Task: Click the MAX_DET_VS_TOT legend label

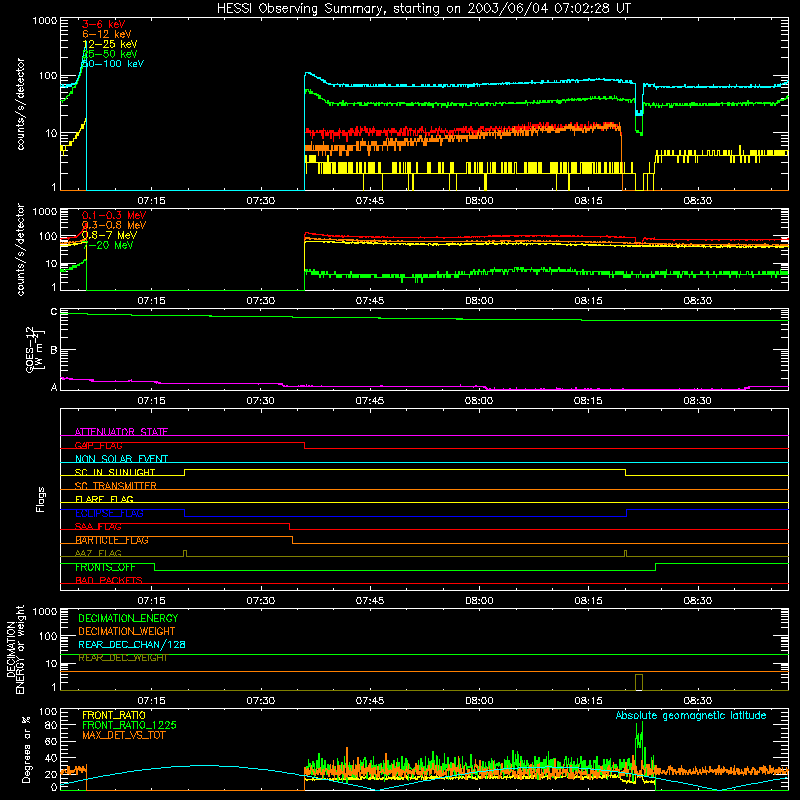Action: point(124,735)
